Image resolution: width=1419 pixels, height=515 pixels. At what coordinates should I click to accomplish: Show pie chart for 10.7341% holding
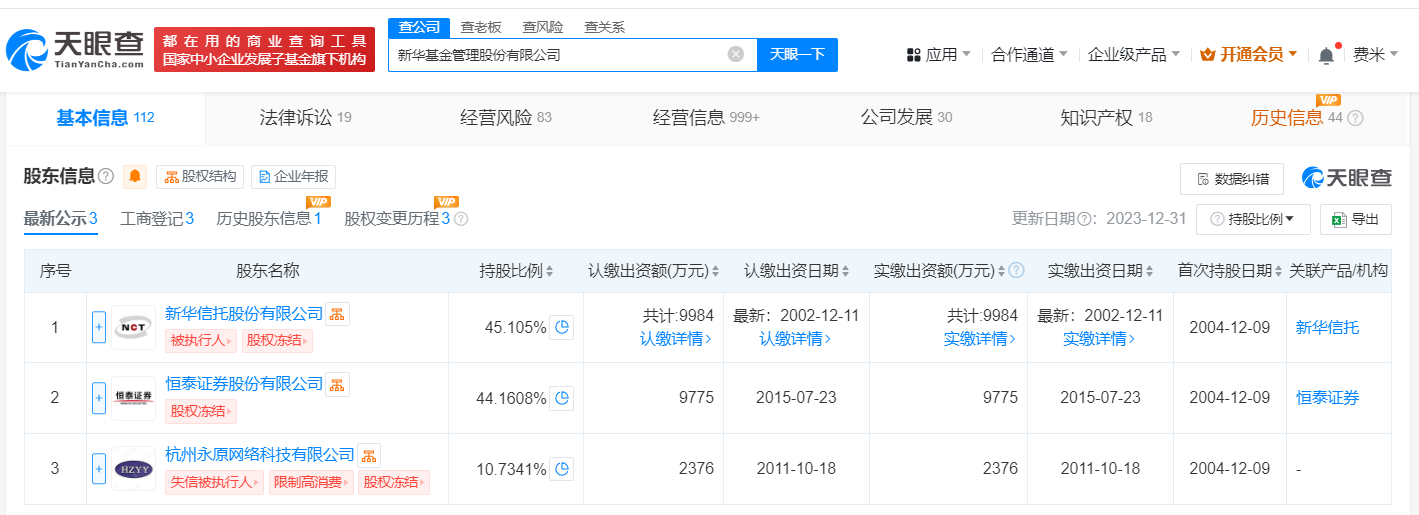(562, 468)
